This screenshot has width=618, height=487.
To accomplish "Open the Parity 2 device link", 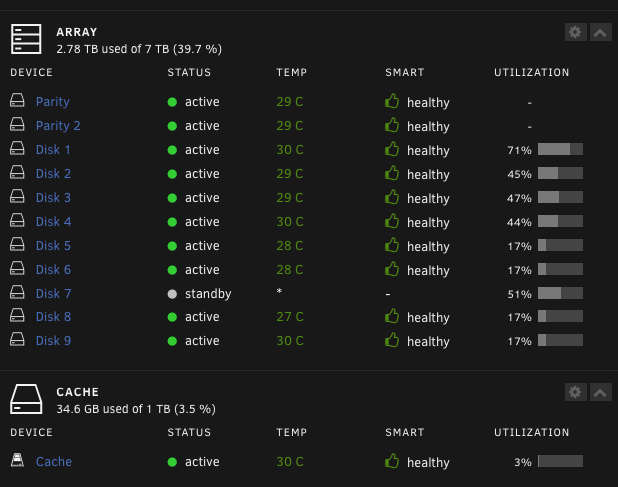I will (58, 126).
